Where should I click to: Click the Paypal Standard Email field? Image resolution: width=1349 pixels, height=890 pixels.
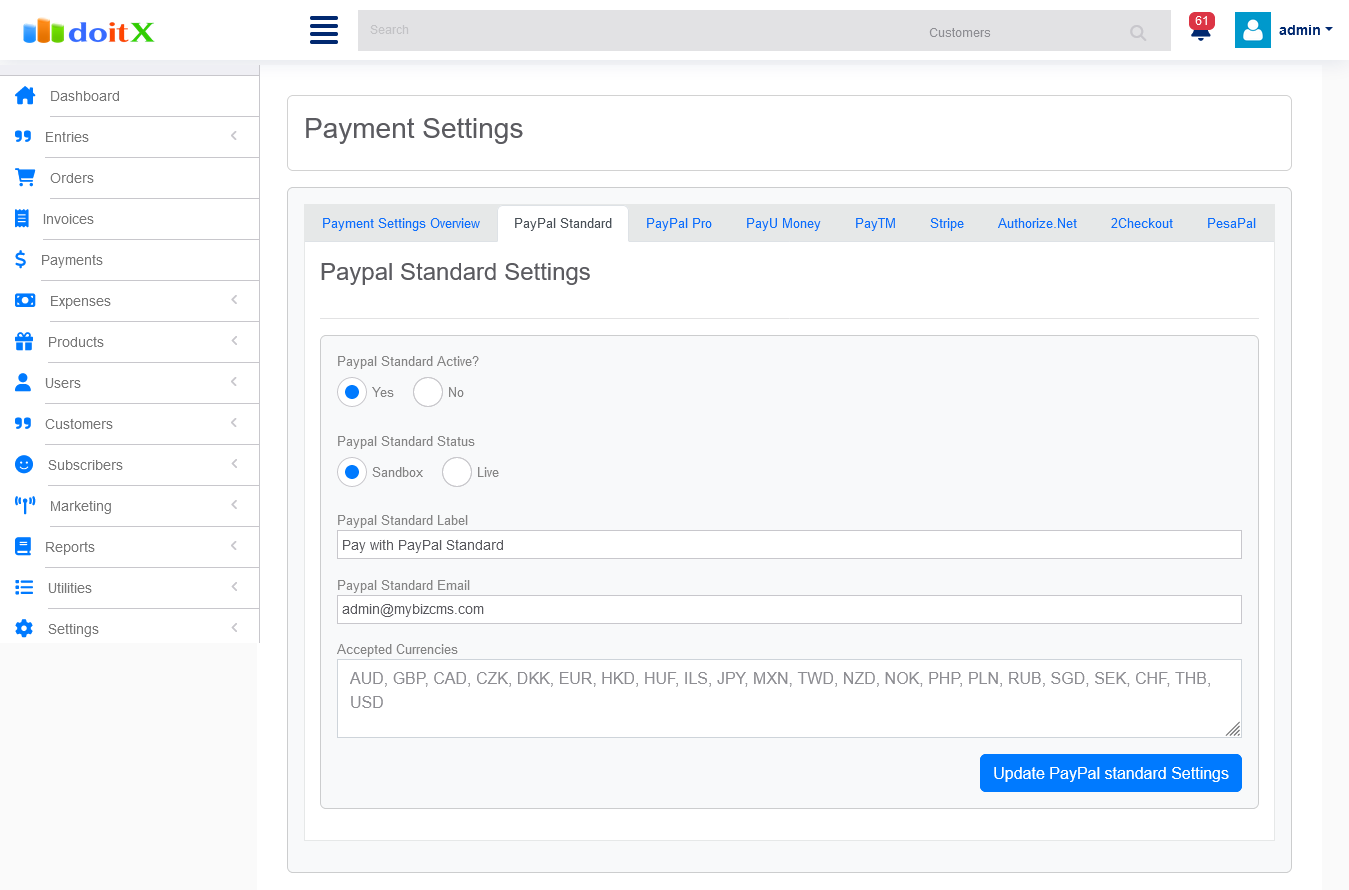(x=789, y=609)
